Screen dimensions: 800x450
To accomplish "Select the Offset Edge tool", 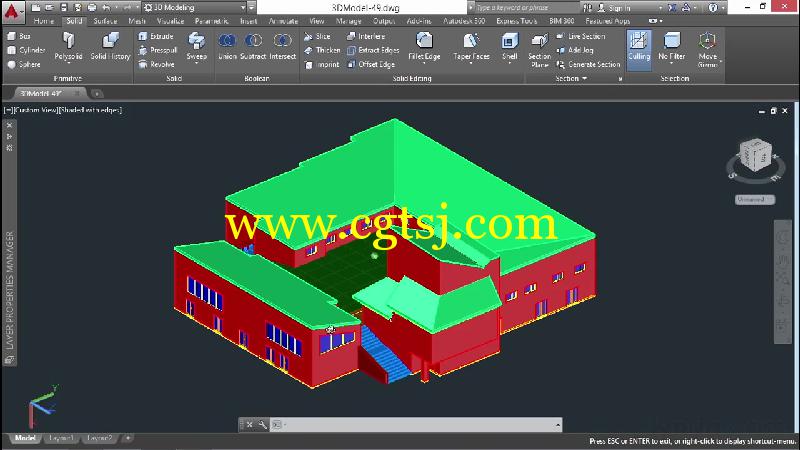I will click(x=371, y=64).
